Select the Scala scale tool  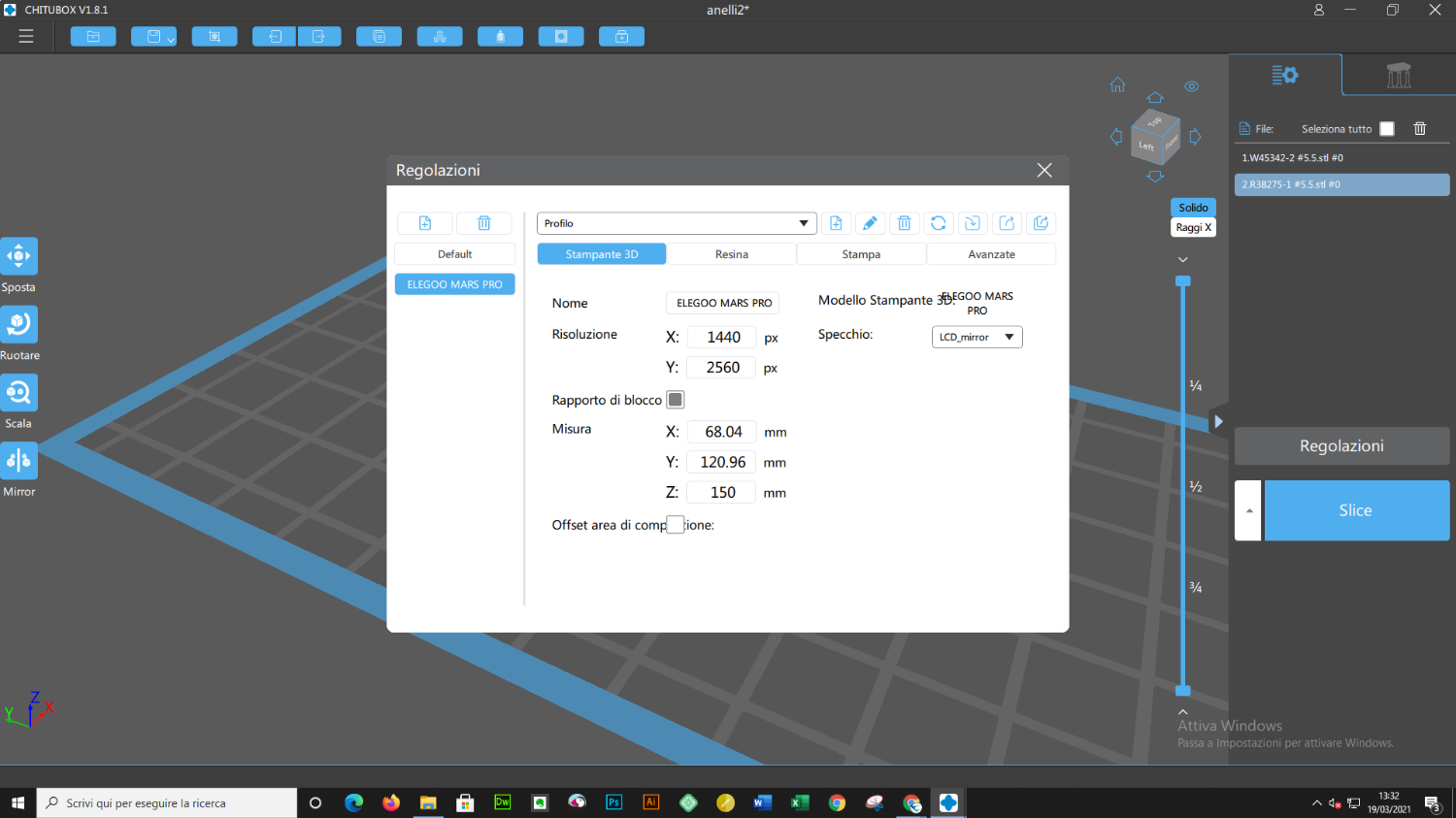click(18, 392)
